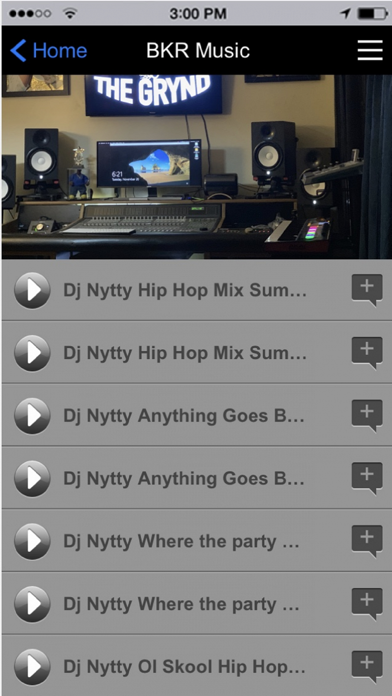This screenshot has height=696, width=392.
Task: Play the second Anything Goes B… track
Action: click(32, 478)
